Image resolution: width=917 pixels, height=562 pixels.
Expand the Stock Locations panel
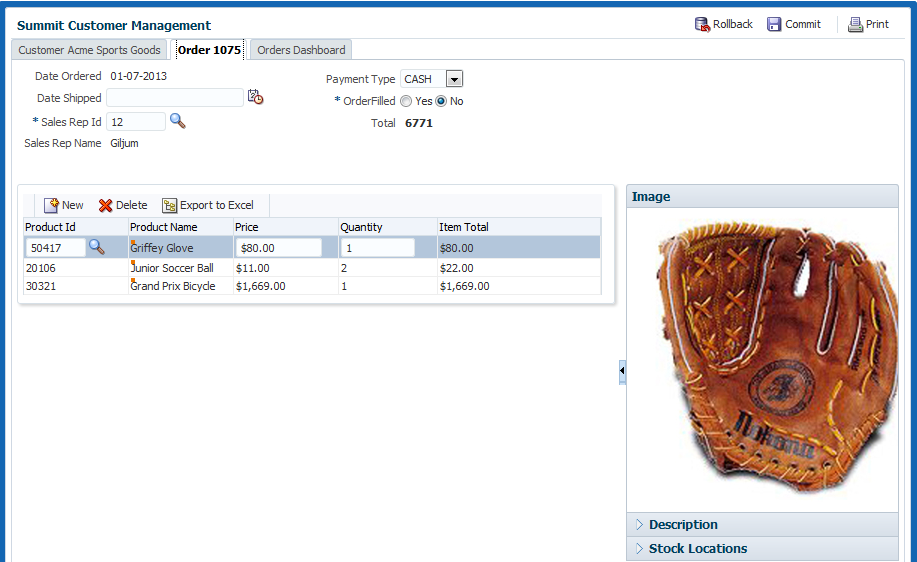639,549
